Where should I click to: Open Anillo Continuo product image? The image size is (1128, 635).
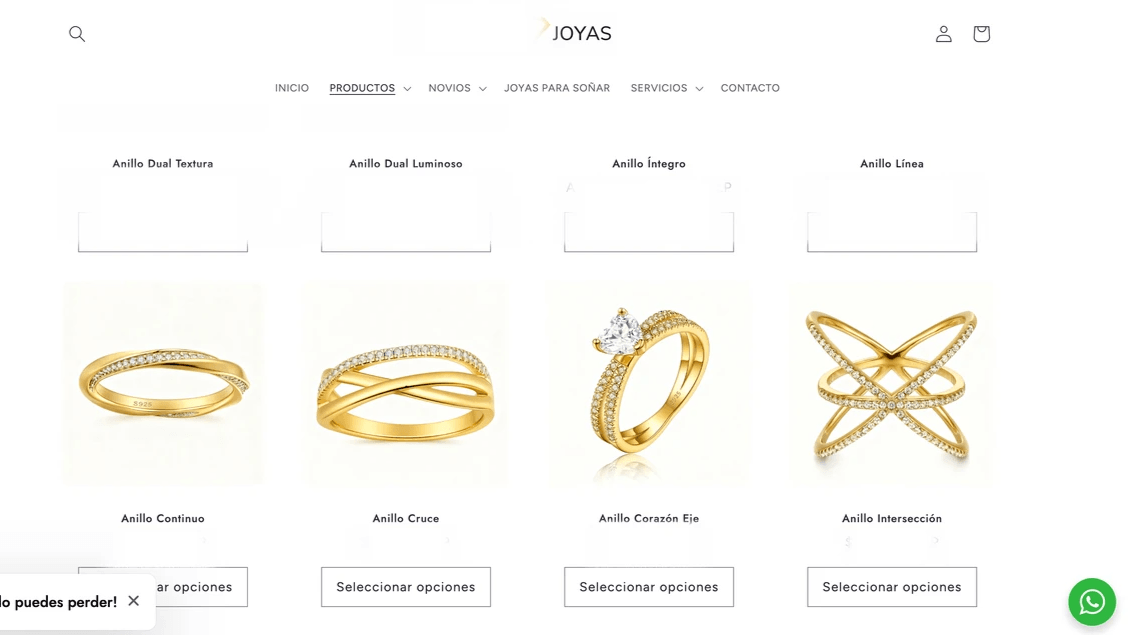click(163, 385)
